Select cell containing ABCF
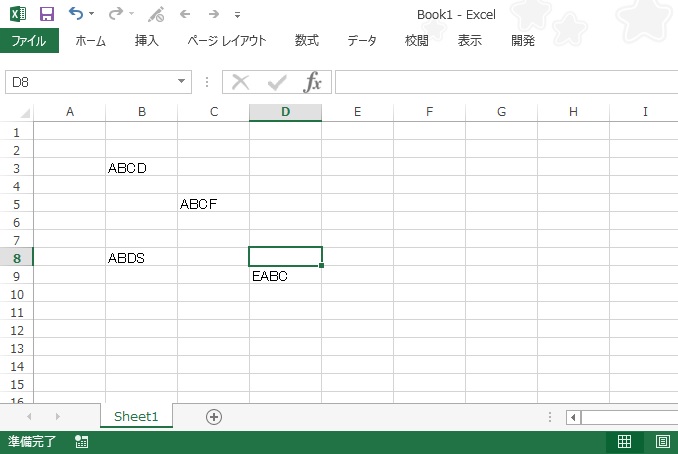 click(x=213, y=204)
